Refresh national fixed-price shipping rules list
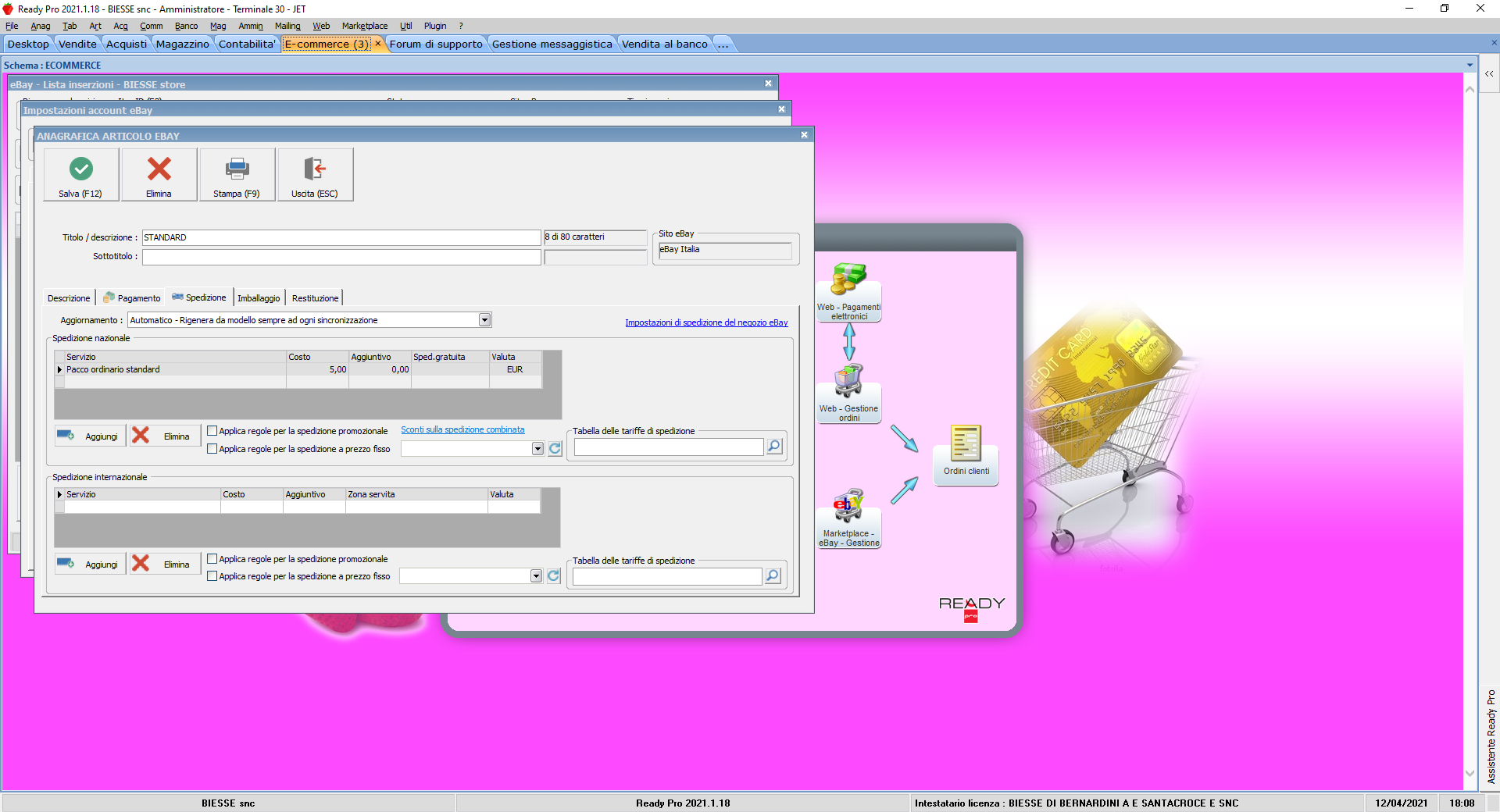 [555, 449]
